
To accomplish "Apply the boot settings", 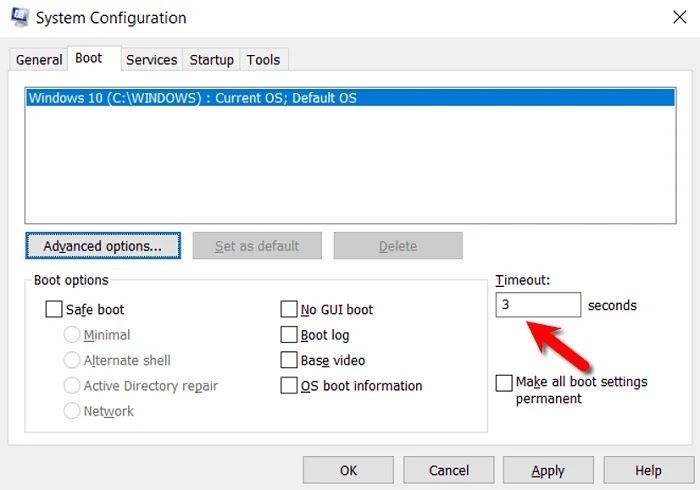I will (x=548, y=470).
